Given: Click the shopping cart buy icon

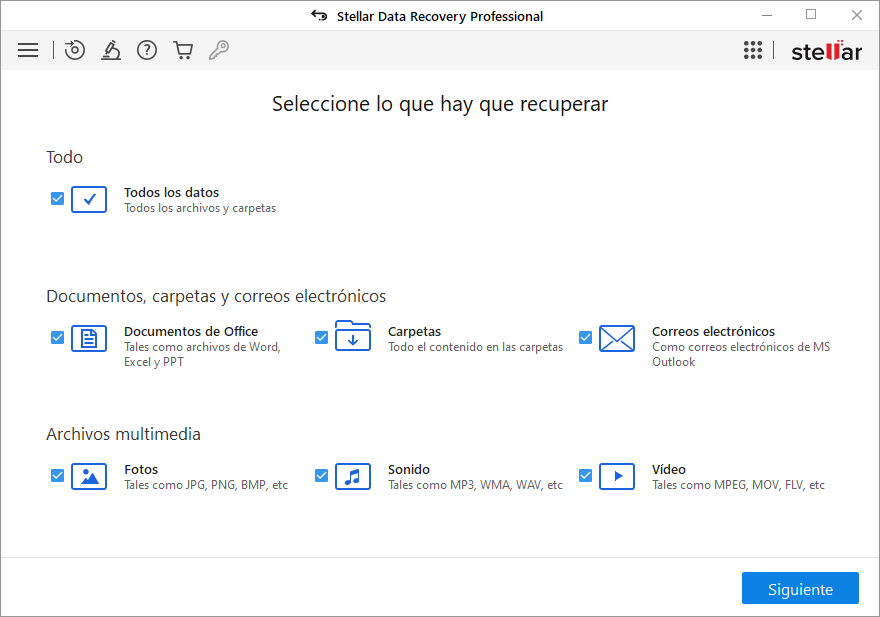Looking at the screenshot, I should point(183,50).
